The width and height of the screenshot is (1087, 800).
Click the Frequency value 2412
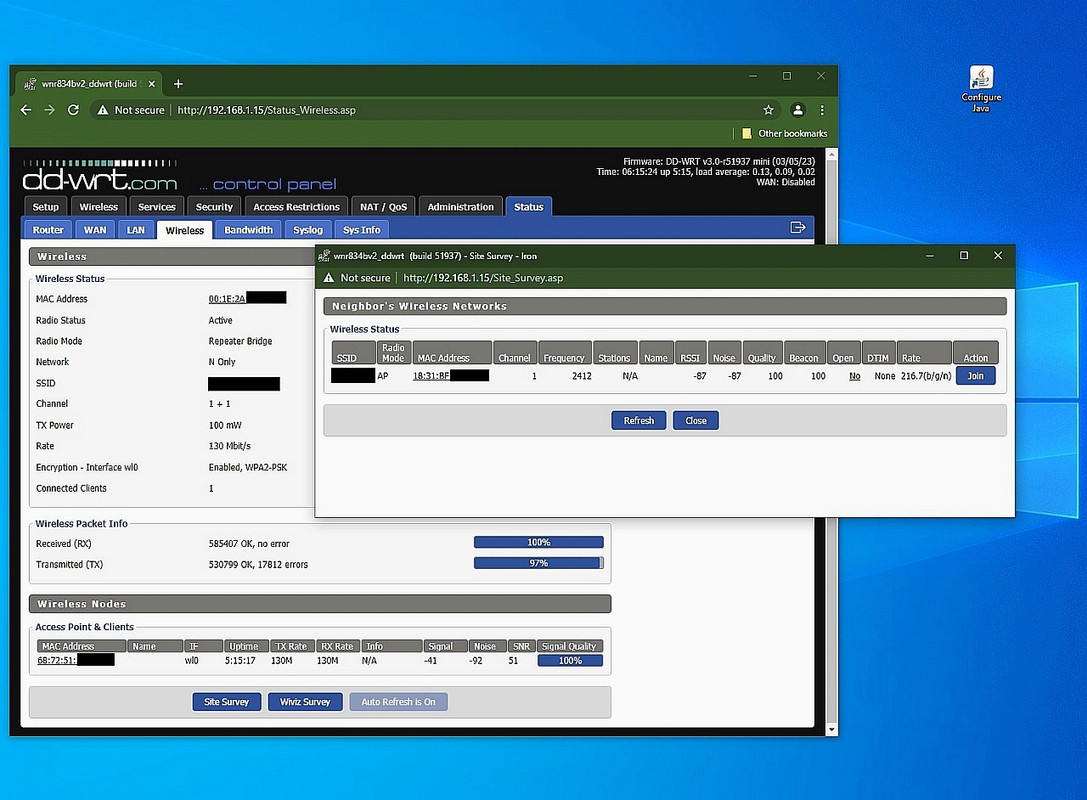582,376
